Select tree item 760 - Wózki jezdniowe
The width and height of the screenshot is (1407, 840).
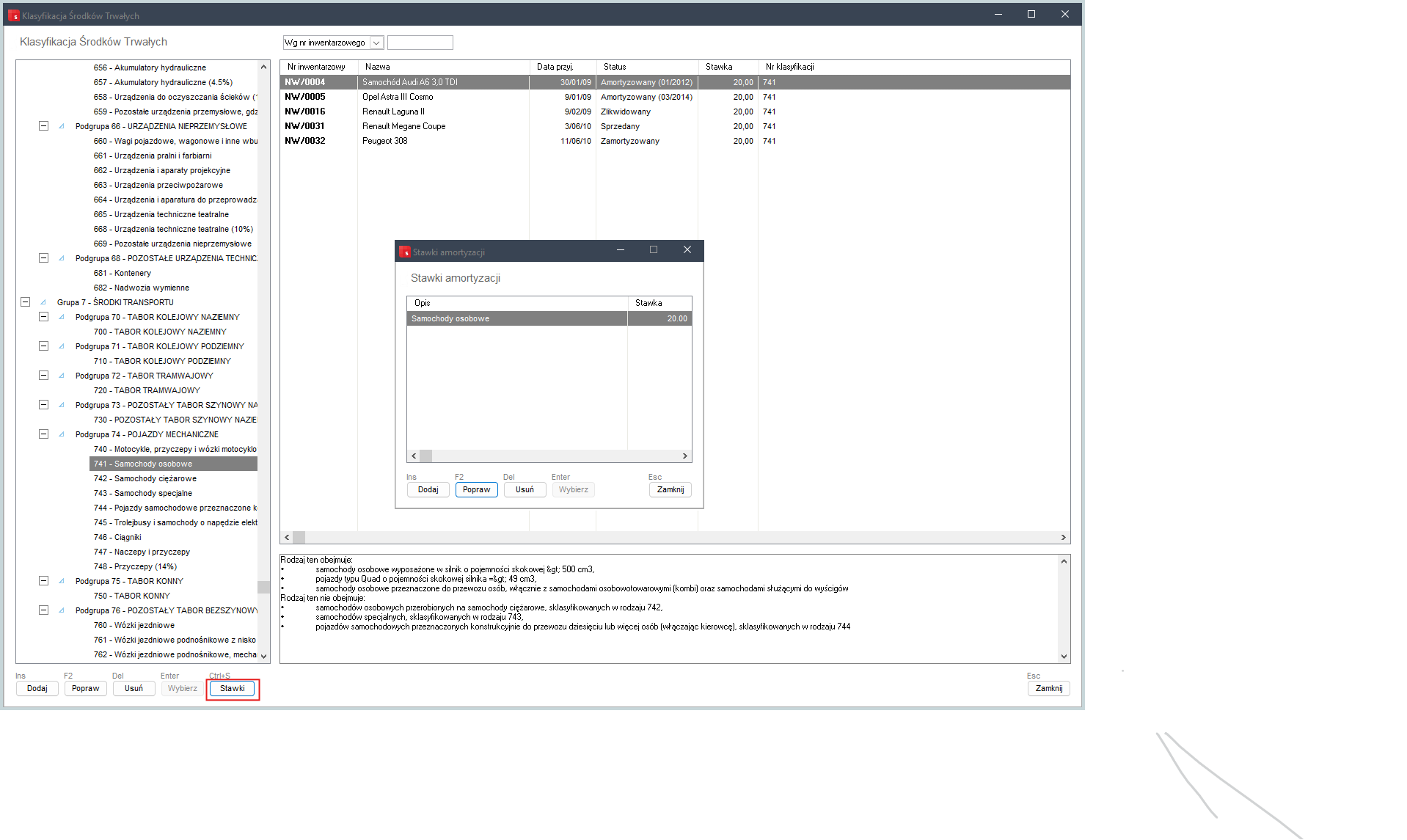134,625
